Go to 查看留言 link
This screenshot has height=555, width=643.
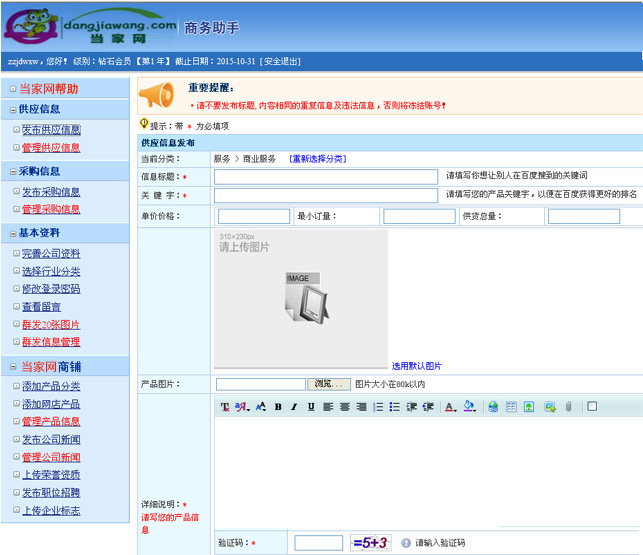click(41, 307)
